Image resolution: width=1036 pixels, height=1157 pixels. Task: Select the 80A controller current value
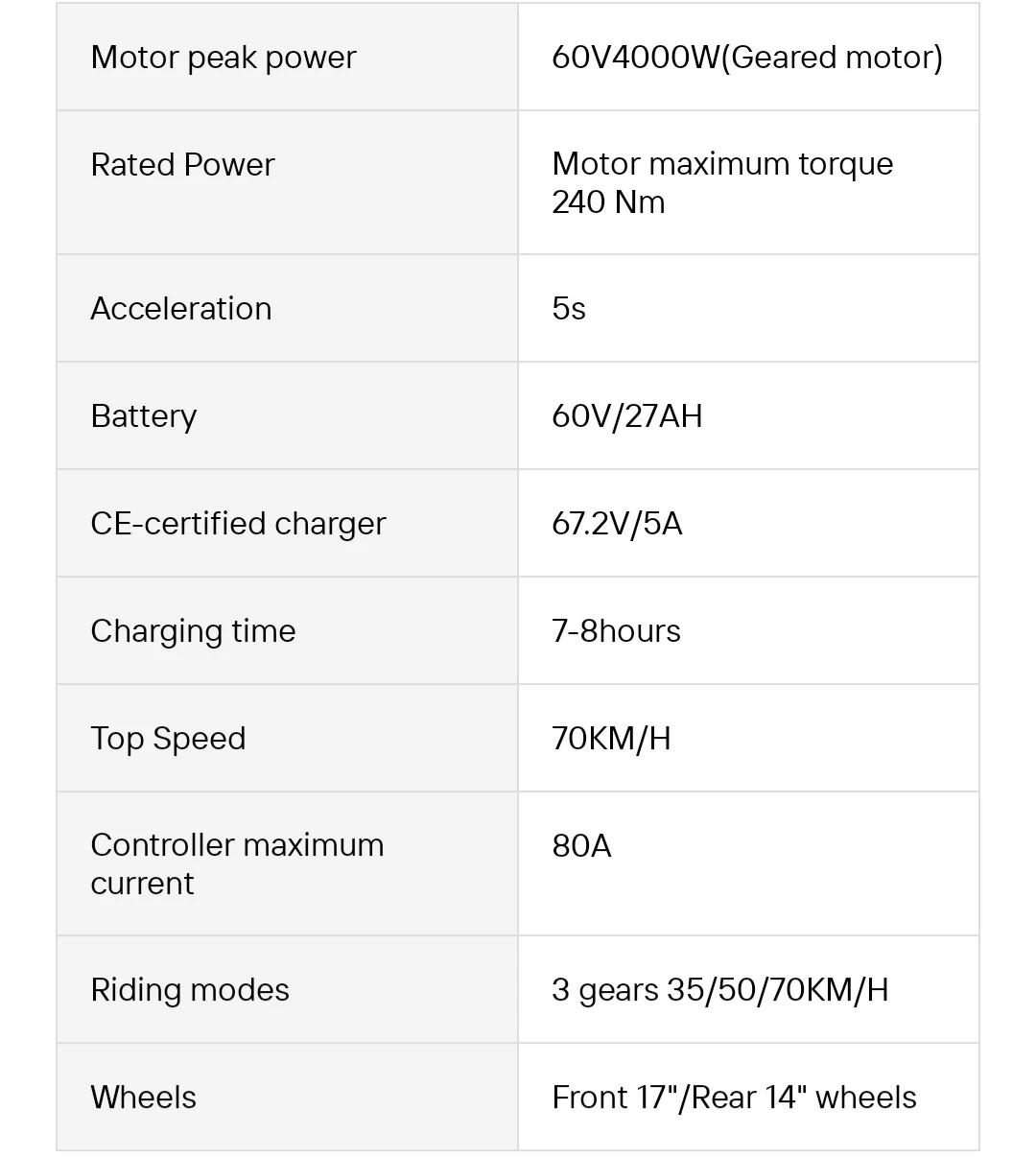tap(581, 846)
